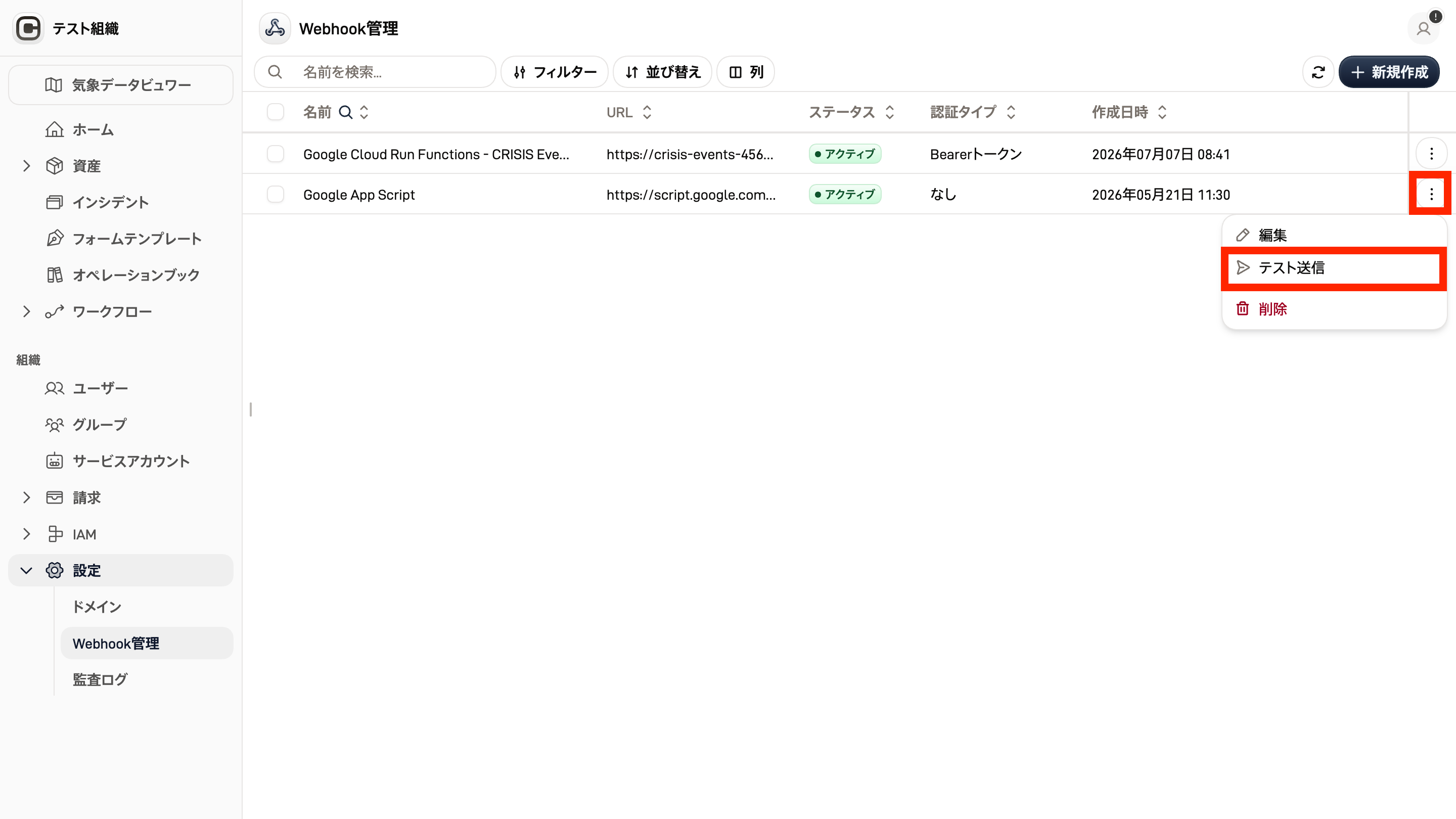Click the refresh icon button
Screen dimensions: 1456x819
coord(1318,72)
